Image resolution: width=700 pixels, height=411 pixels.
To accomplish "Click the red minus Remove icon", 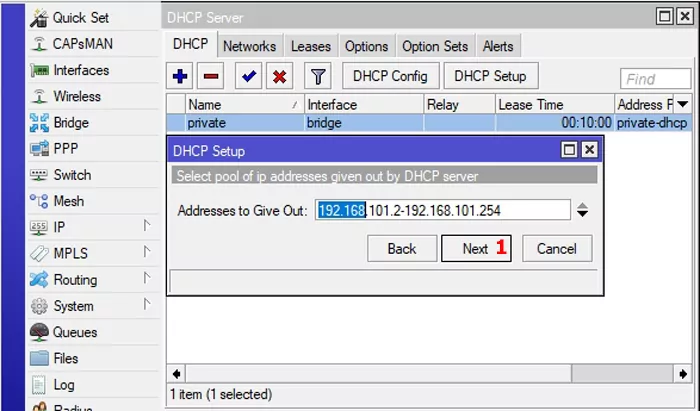I will [211, 76].
